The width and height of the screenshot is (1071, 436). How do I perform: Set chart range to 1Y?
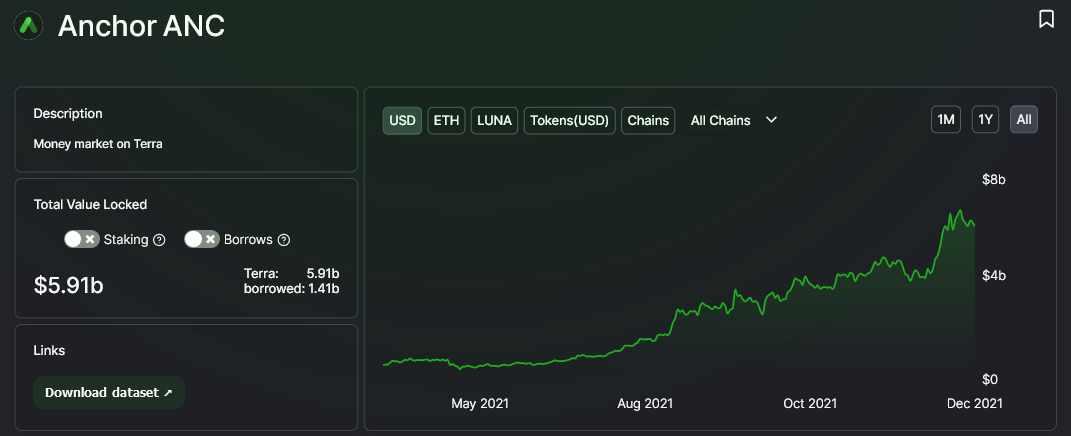985,120
